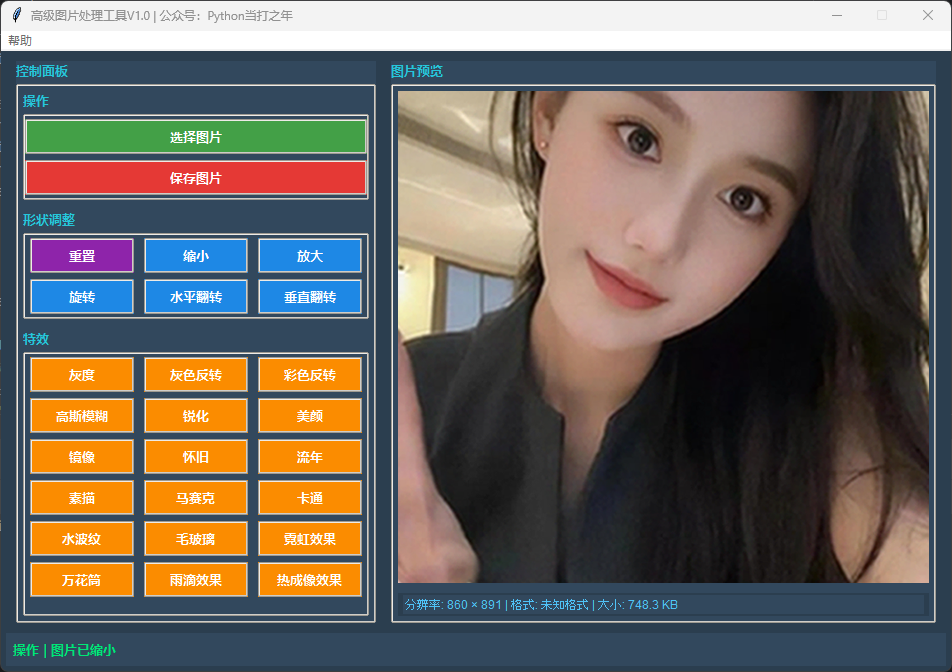
Task: Apply the 灰度 grayscale effect
Action: point(82,375)
